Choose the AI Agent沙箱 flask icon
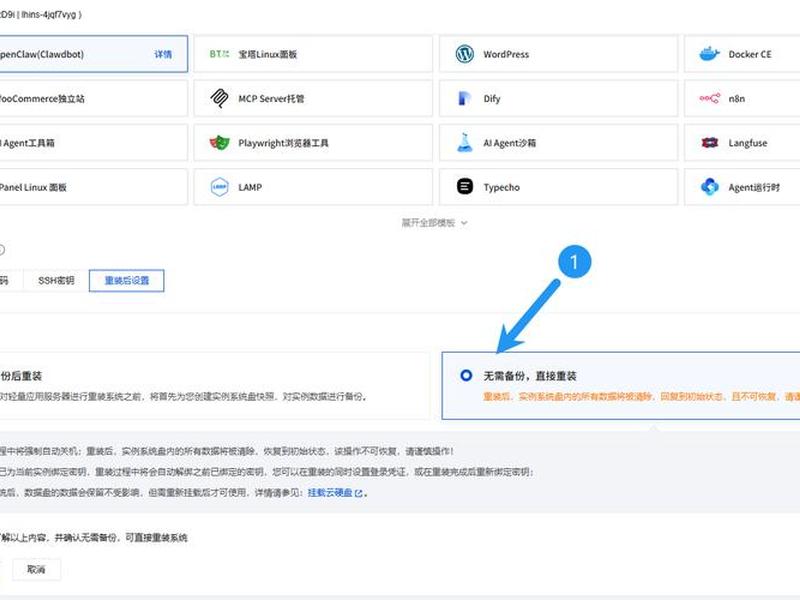Viewport: 800px width, 600px height. 464,143
